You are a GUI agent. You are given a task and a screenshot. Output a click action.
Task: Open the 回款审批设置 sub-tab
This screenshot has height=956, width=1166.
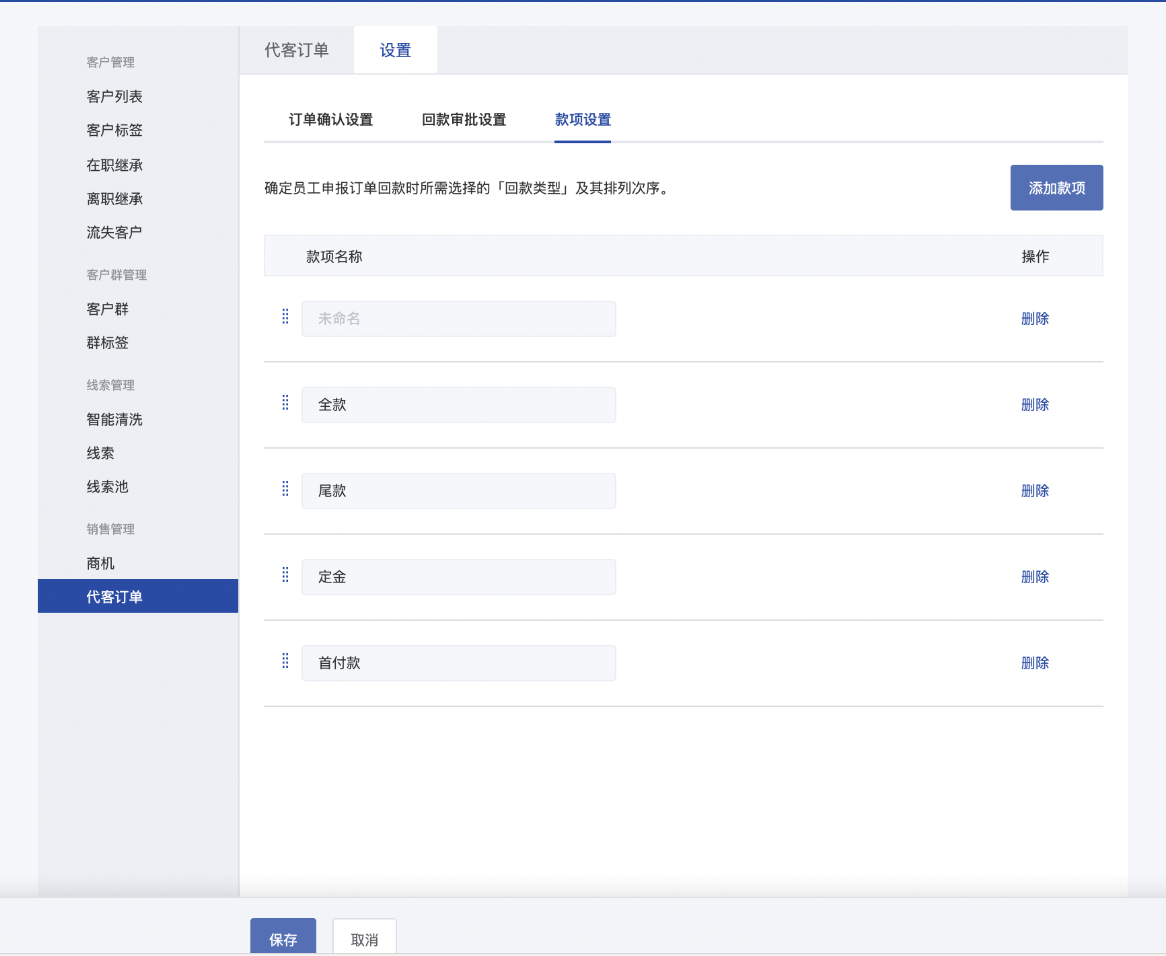click(464, 120)
